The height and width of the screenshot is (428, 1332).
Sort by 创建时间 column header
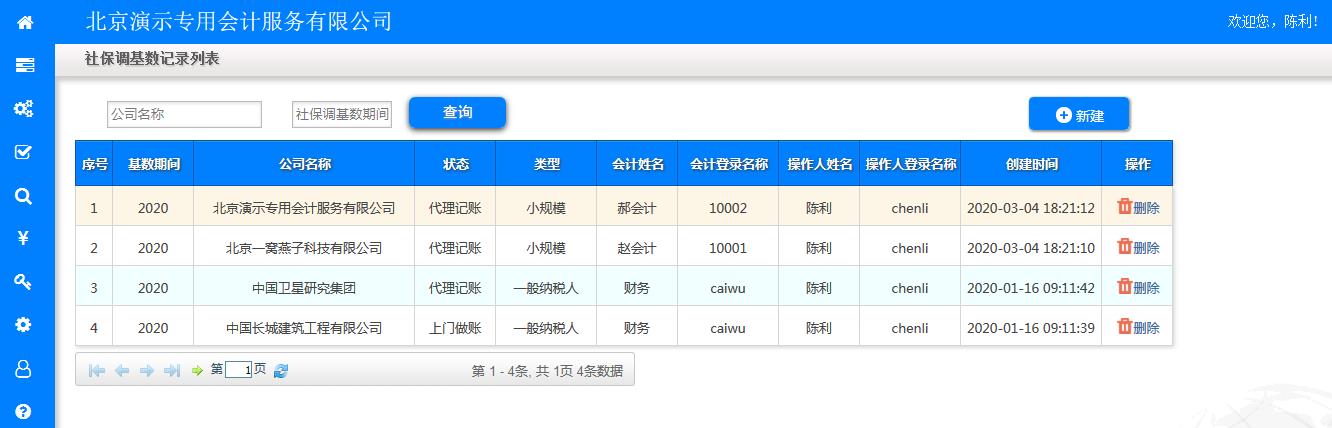point(1031,164)
